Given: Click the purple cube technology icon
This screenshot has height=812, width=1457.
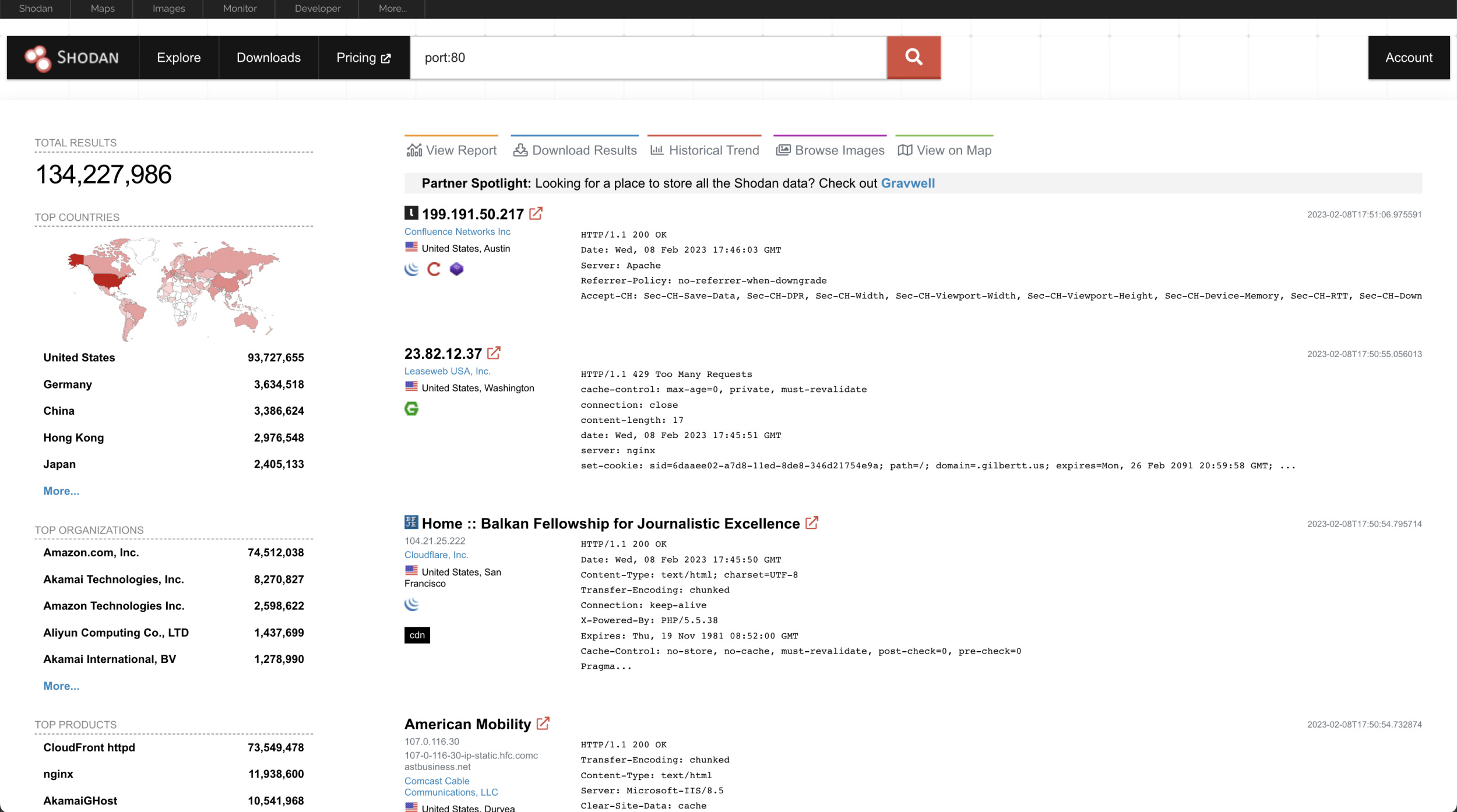Looking at the screenshot, I should 456,269.
